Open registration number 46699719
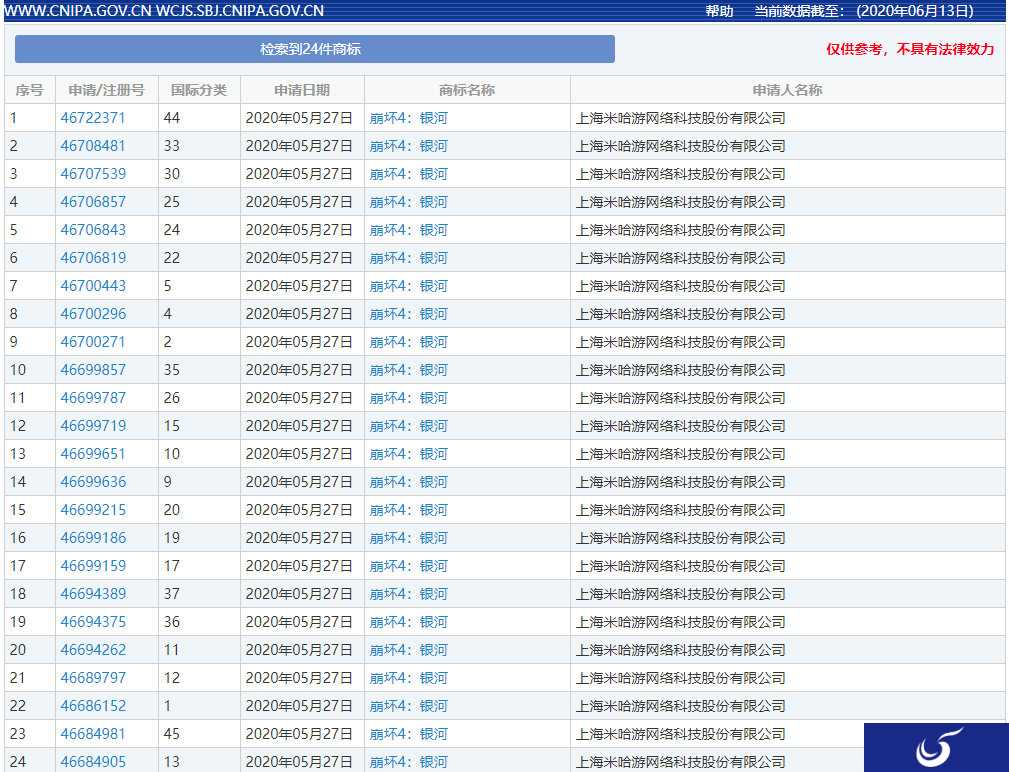This screenshot has width=1009, height=772. [x=93, y=426]
